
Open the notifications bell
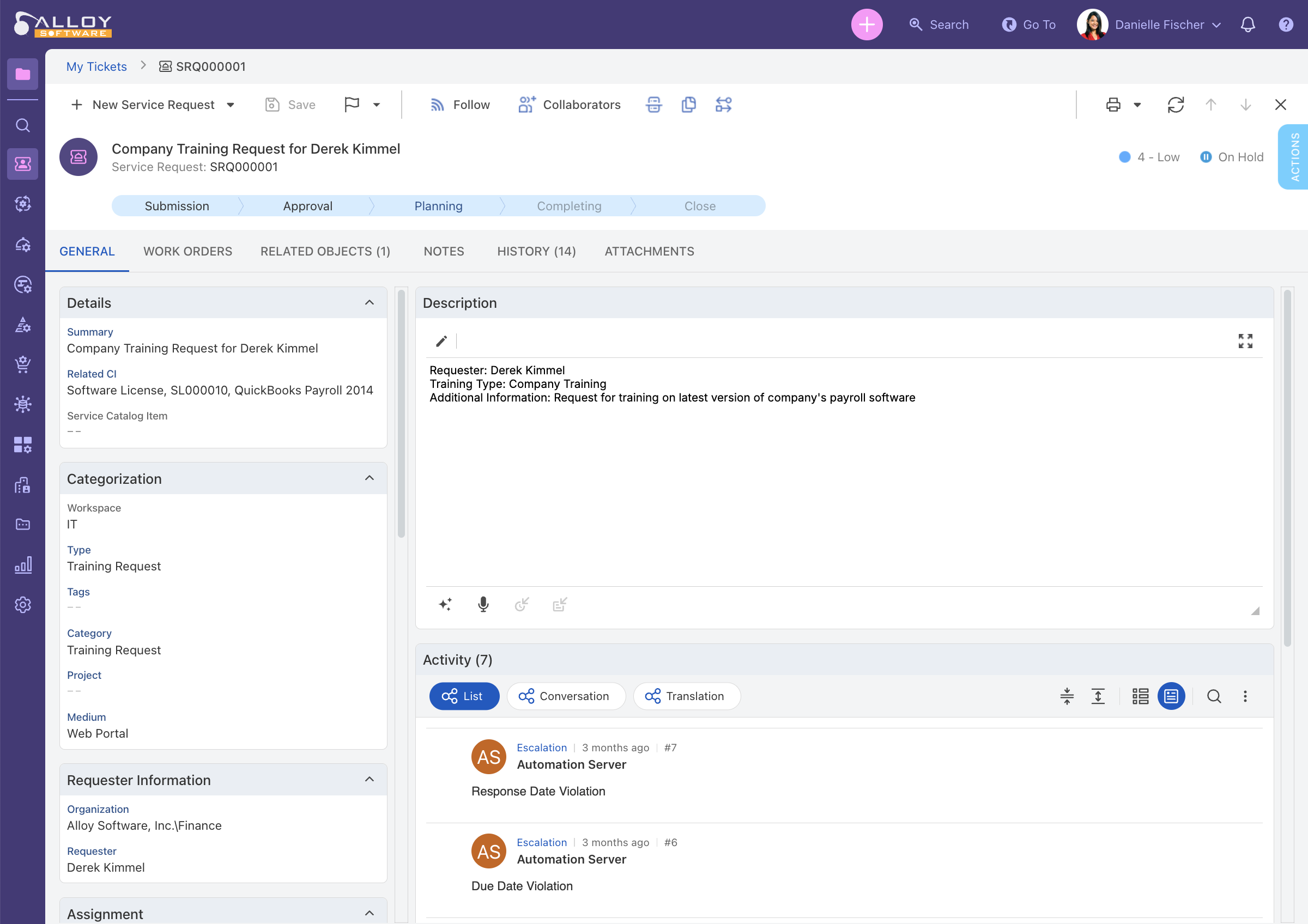(x=1248, y=25)
